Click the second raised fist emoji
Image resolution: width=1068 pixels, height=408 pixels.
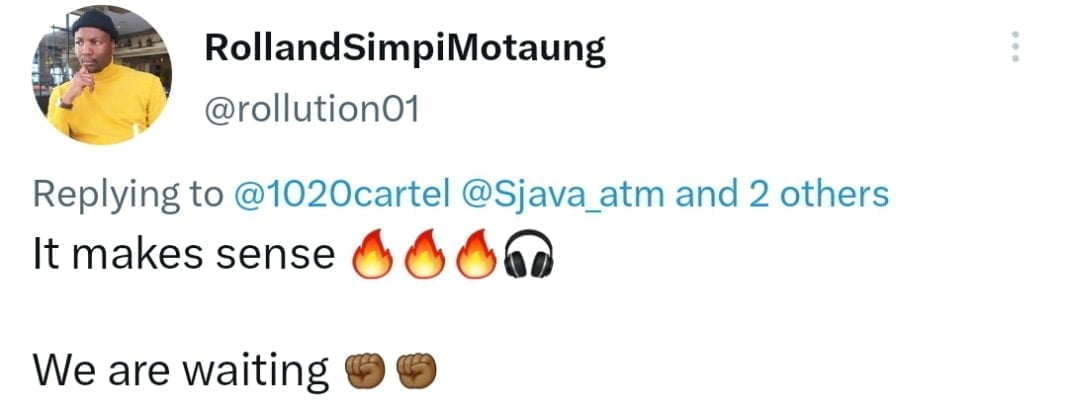pos(415,371)
